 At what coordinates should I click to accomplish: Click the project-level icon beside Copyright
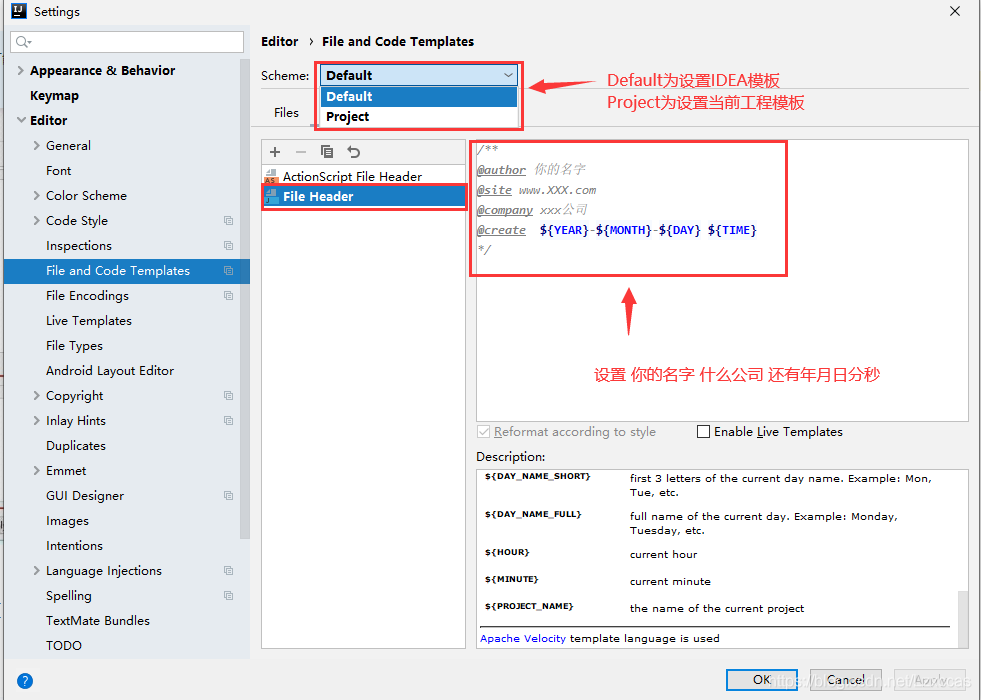pos(228,396)
